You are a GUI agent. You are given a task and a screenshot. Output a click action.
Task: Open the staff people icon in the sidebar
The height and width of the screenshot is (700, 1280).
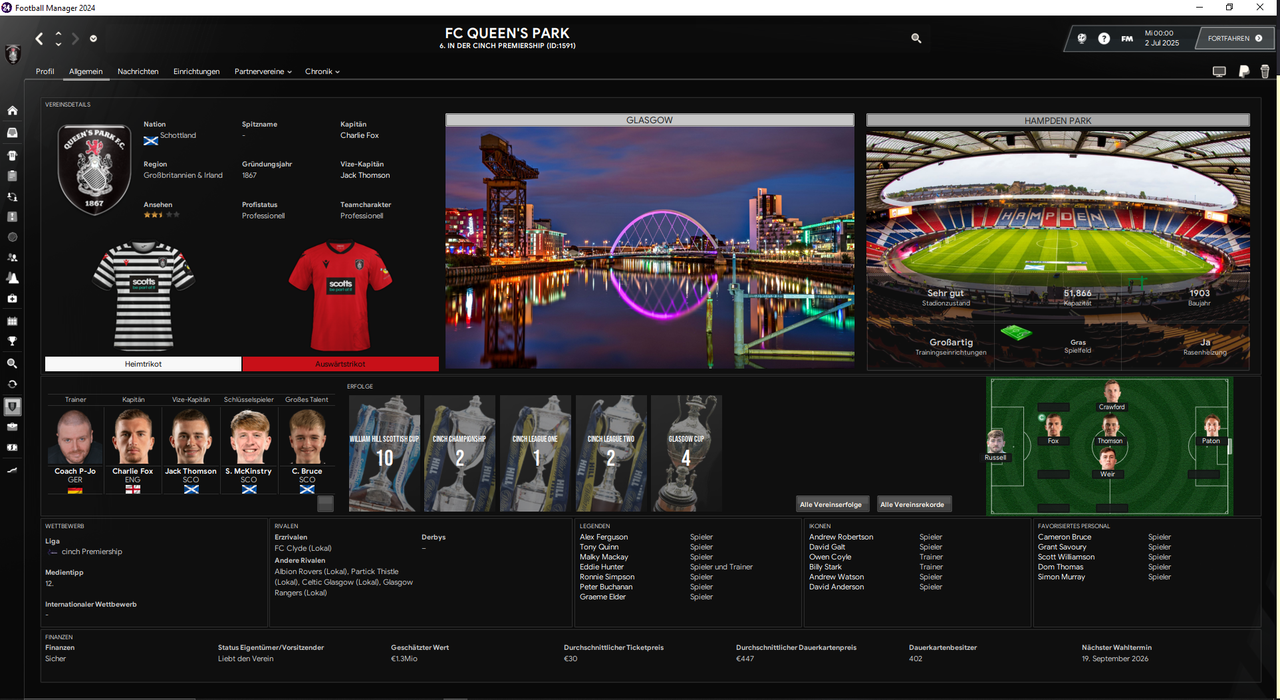pos(12,258)
